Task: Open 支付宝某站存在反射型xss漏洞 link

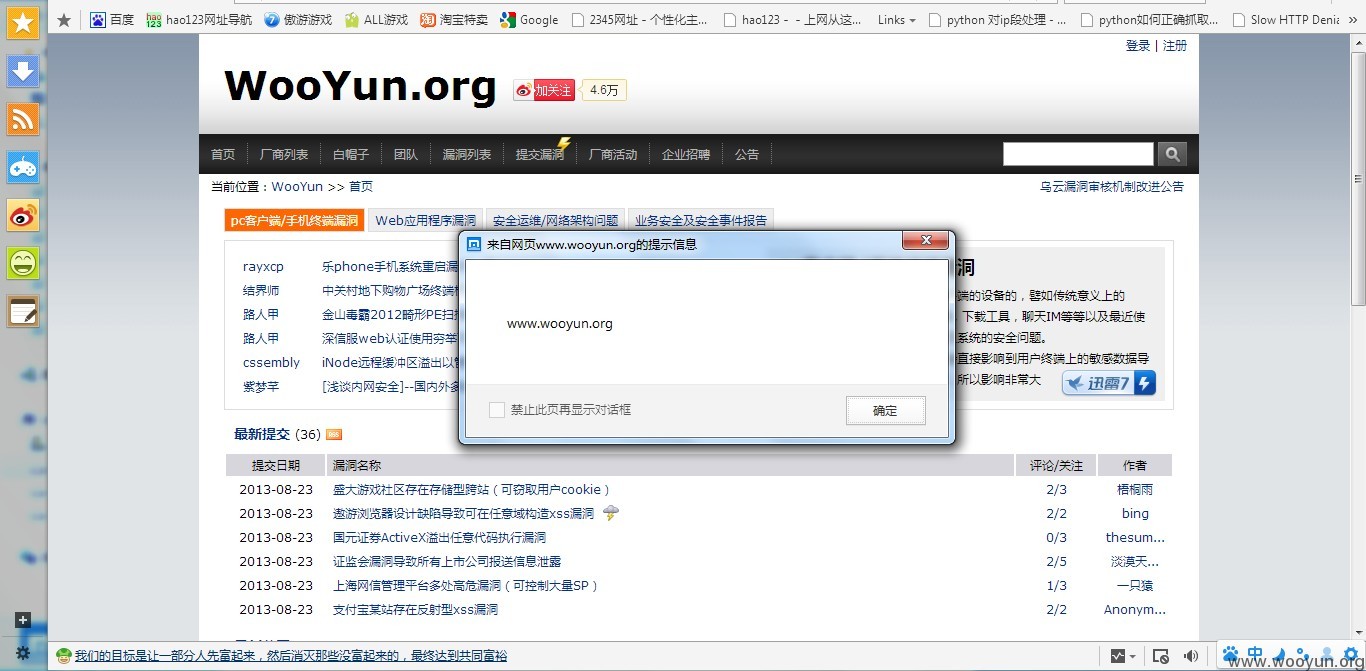Action: 415,609
